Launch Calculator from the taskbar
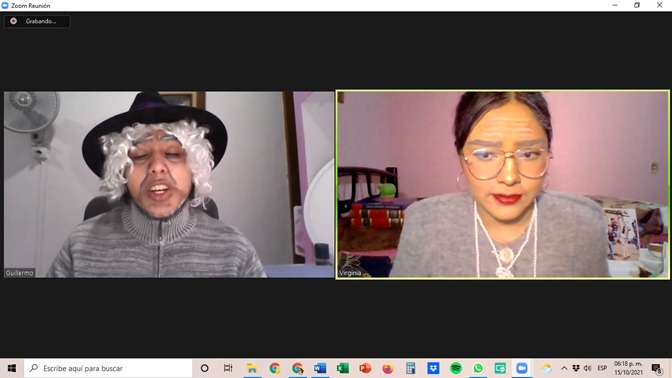The image size is (672, 378). pos(411,368)
